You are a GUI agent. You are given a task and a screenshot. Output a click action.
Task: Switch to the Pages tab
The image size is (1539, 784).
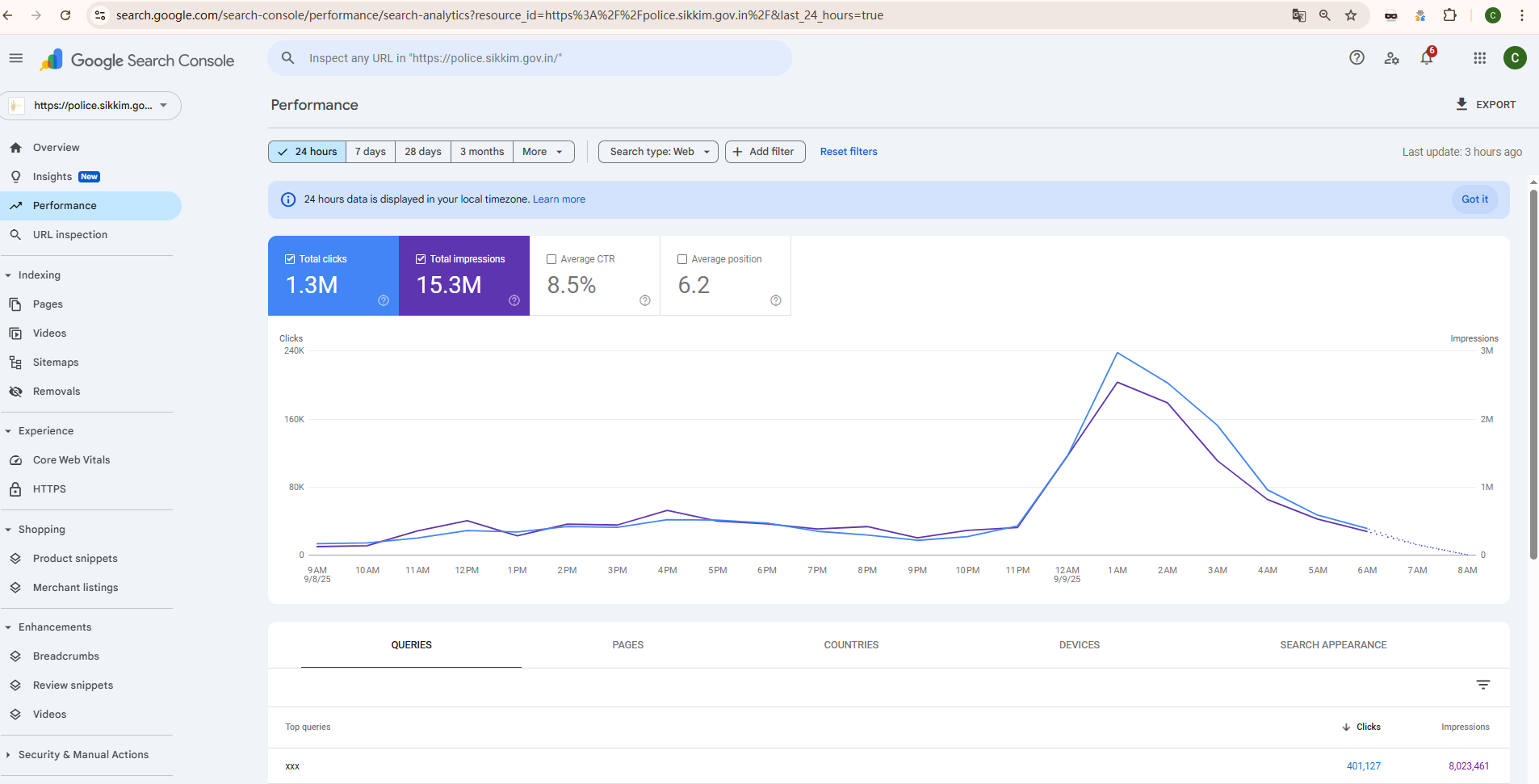click(x=627, y=645)
